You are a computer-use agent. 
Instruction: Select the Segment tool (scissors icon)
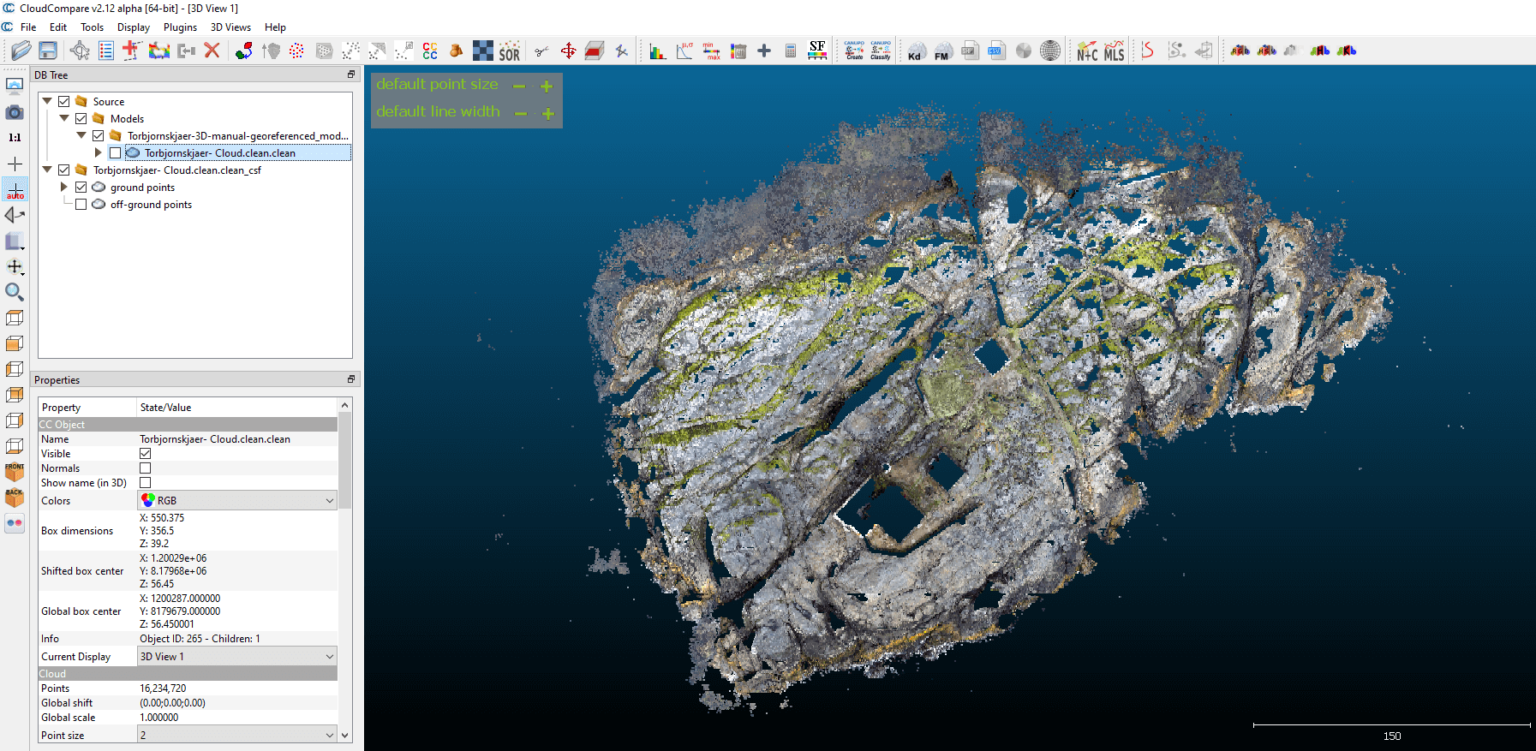tap(539, 50)
